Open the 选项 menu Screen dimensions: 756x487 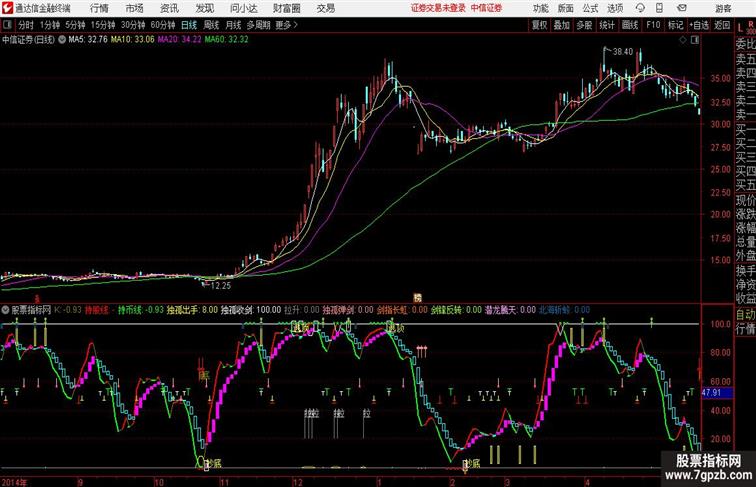(615, 8)
